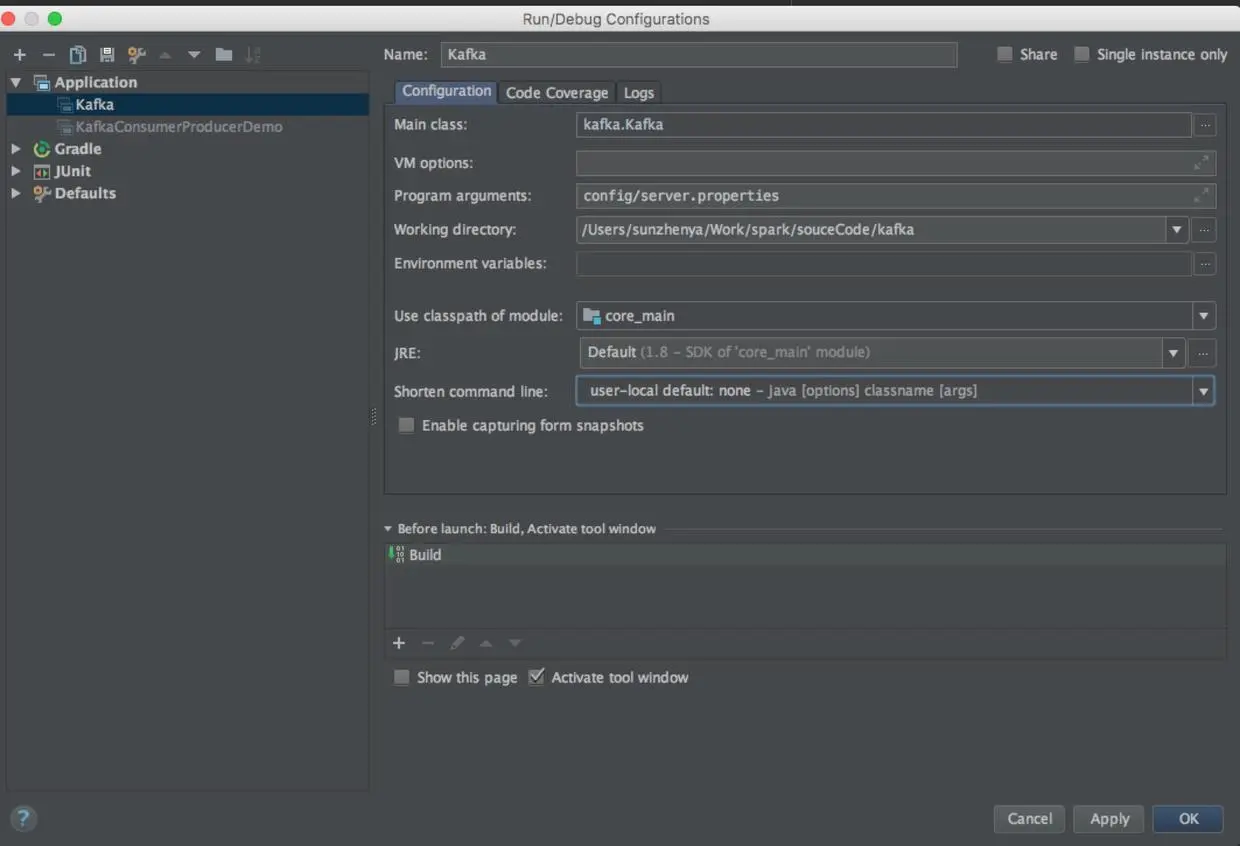This screenshot has height=846, width=1240.
Task: Enable the Share checkbox
Action: pyautogui.click(x=1005, y=55)
